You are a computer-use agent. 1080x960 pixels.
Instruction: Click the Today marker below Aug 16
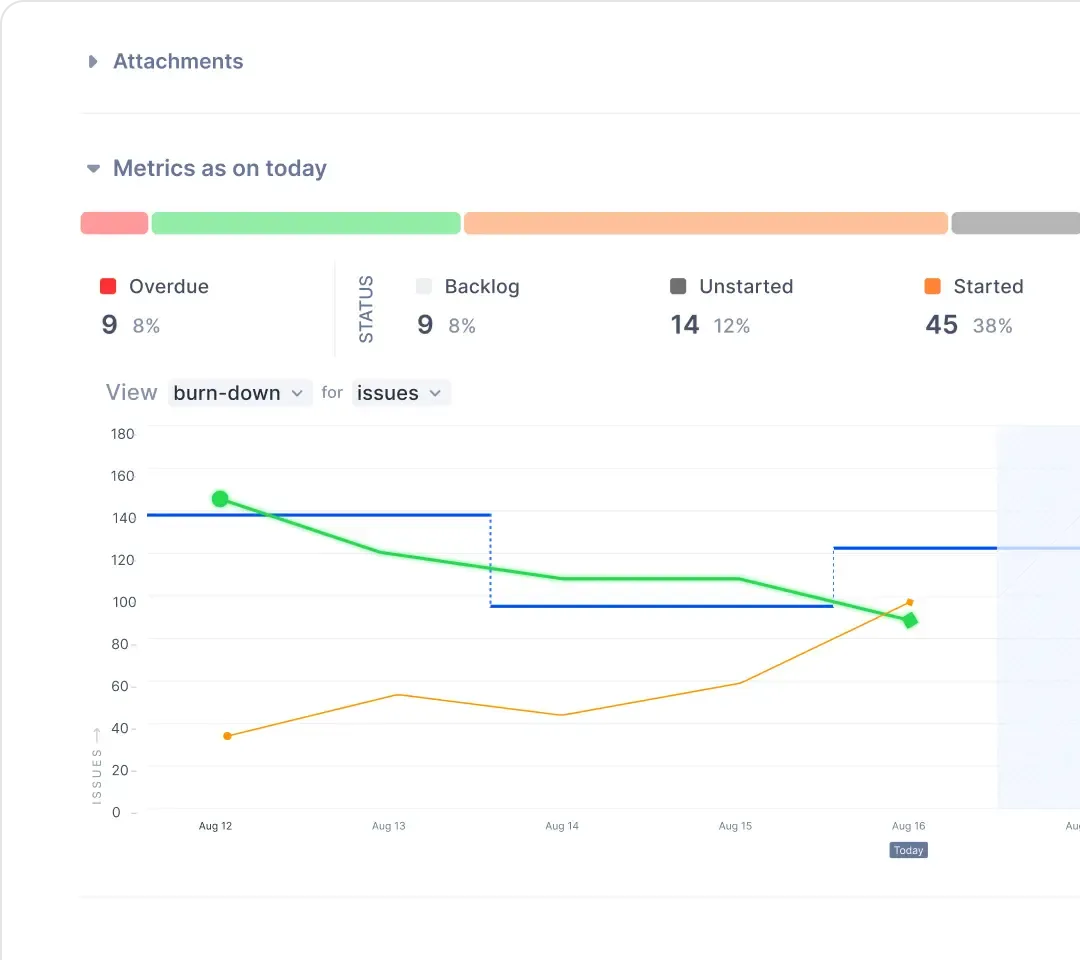(x=908, y=850)
